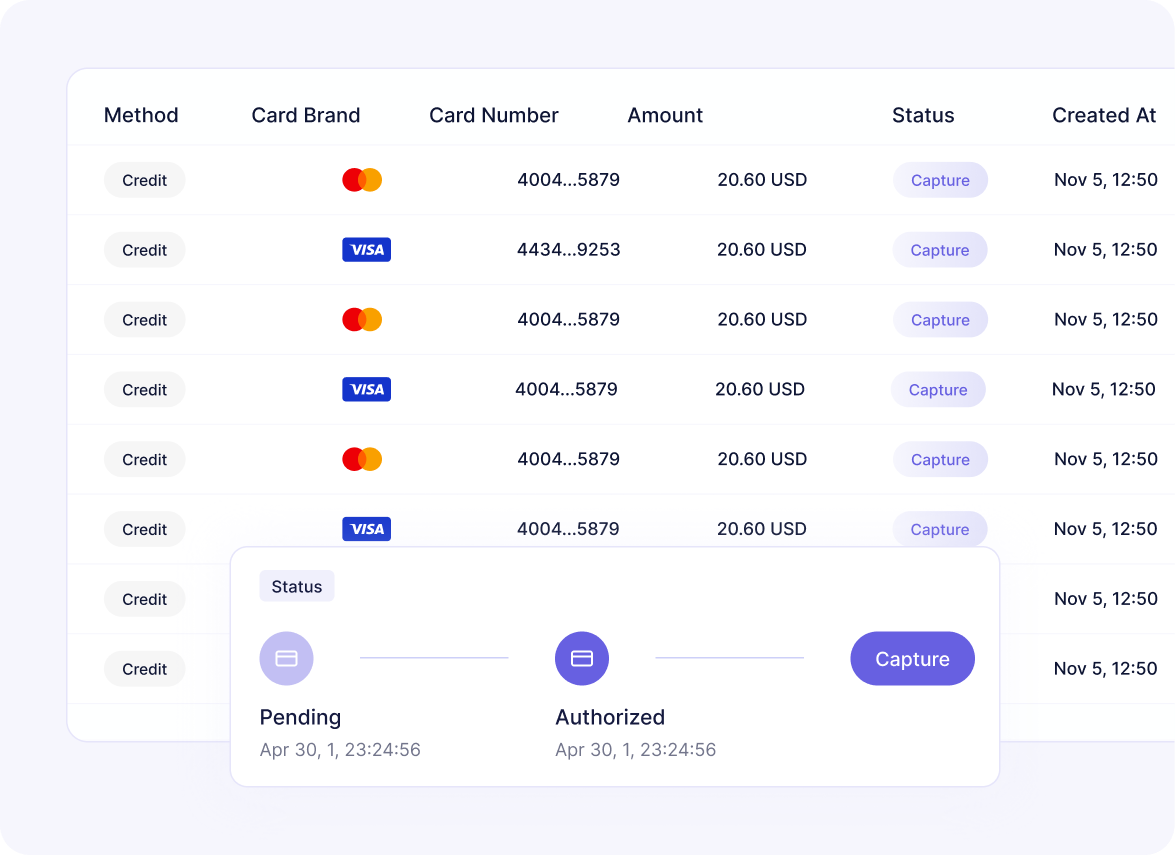Click the Capture badge in the second row

[x=940, y=249]
